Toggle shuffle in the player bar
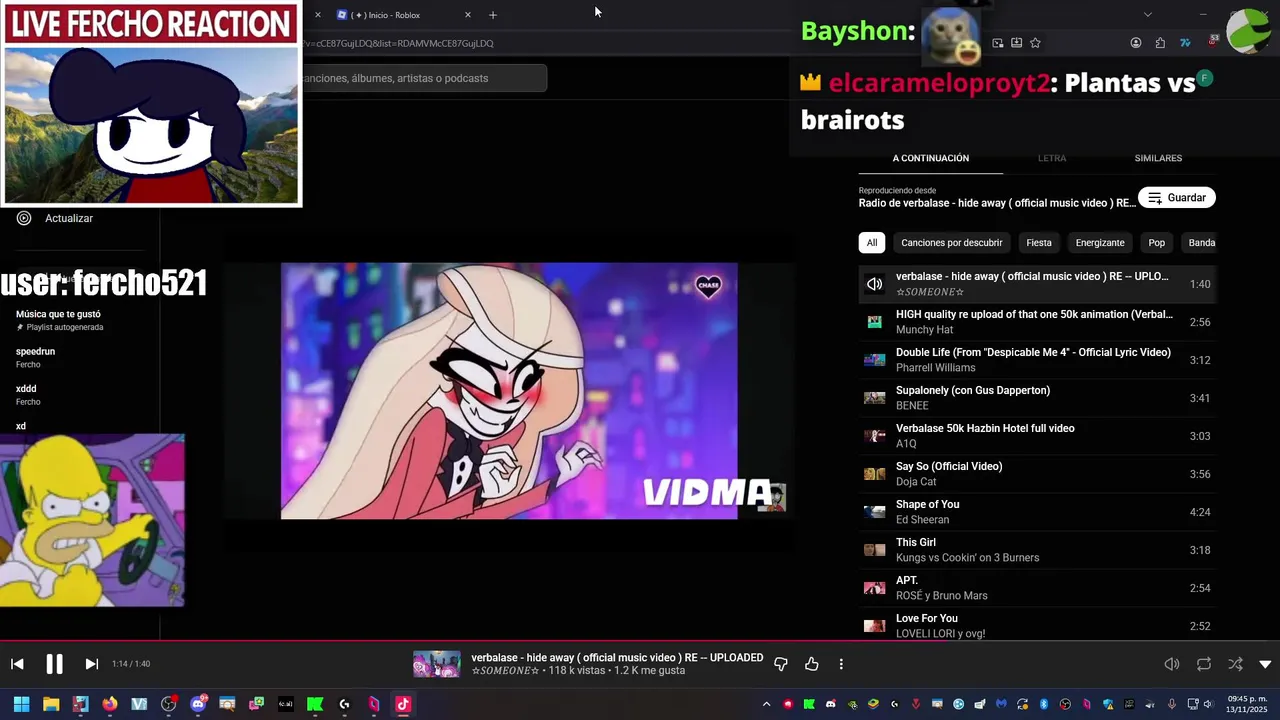 (x=1236, y=664)
